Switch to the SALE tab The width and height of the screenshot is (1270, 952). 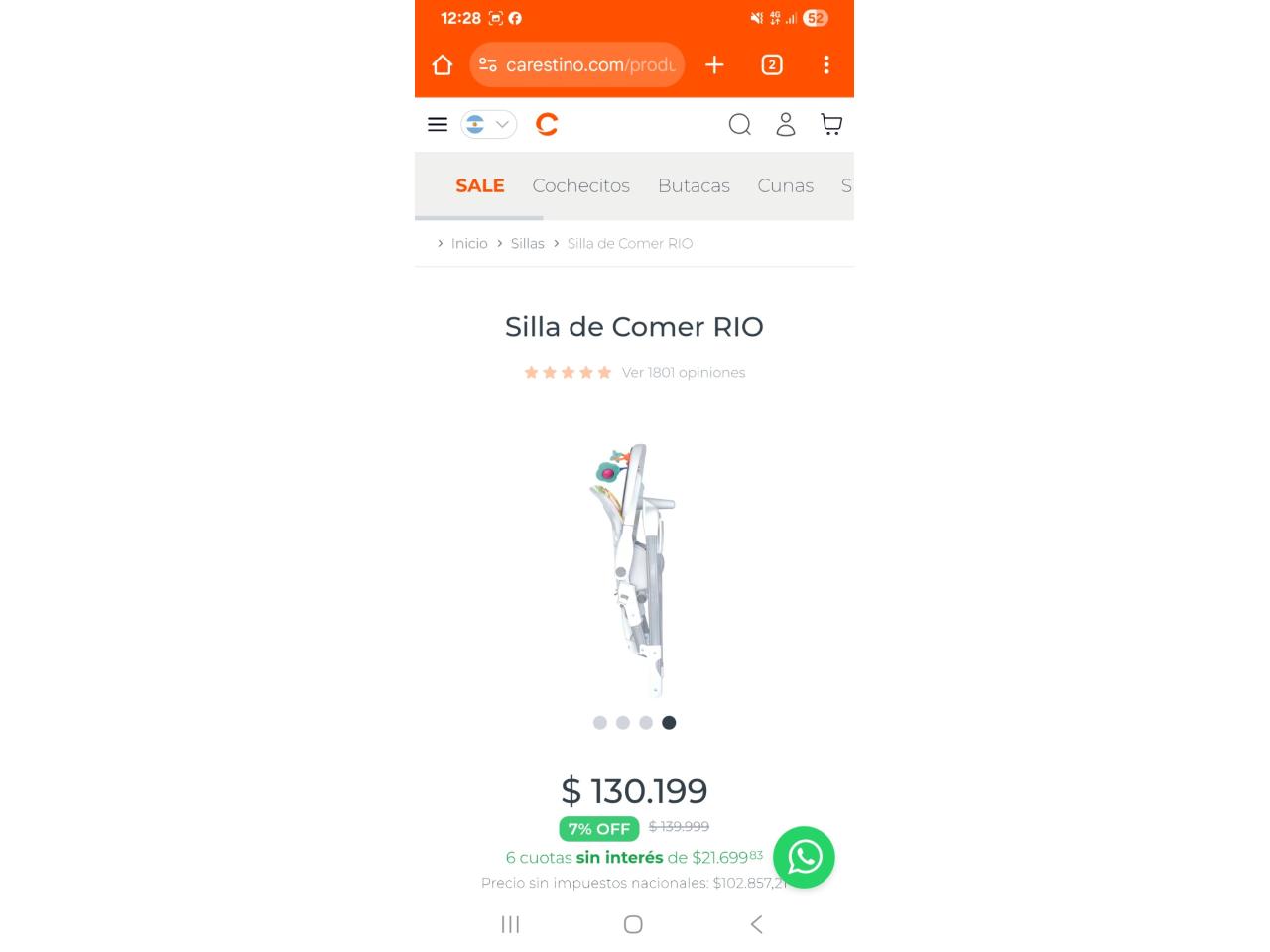tap(480, 185)
